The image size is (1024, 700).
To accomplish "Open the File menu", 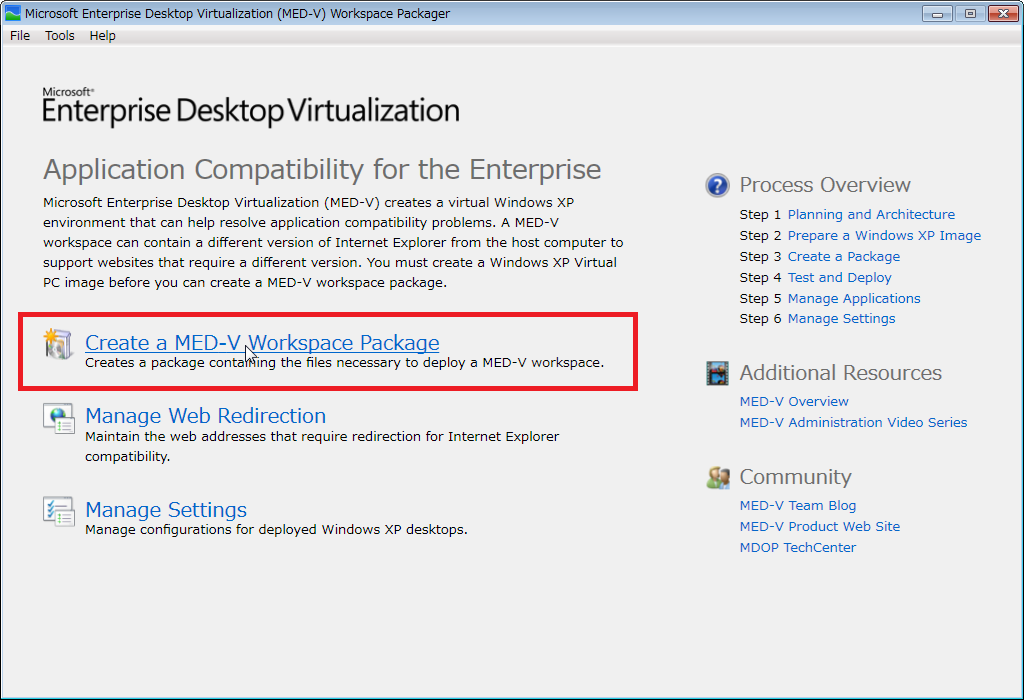I will click(20, 36).
